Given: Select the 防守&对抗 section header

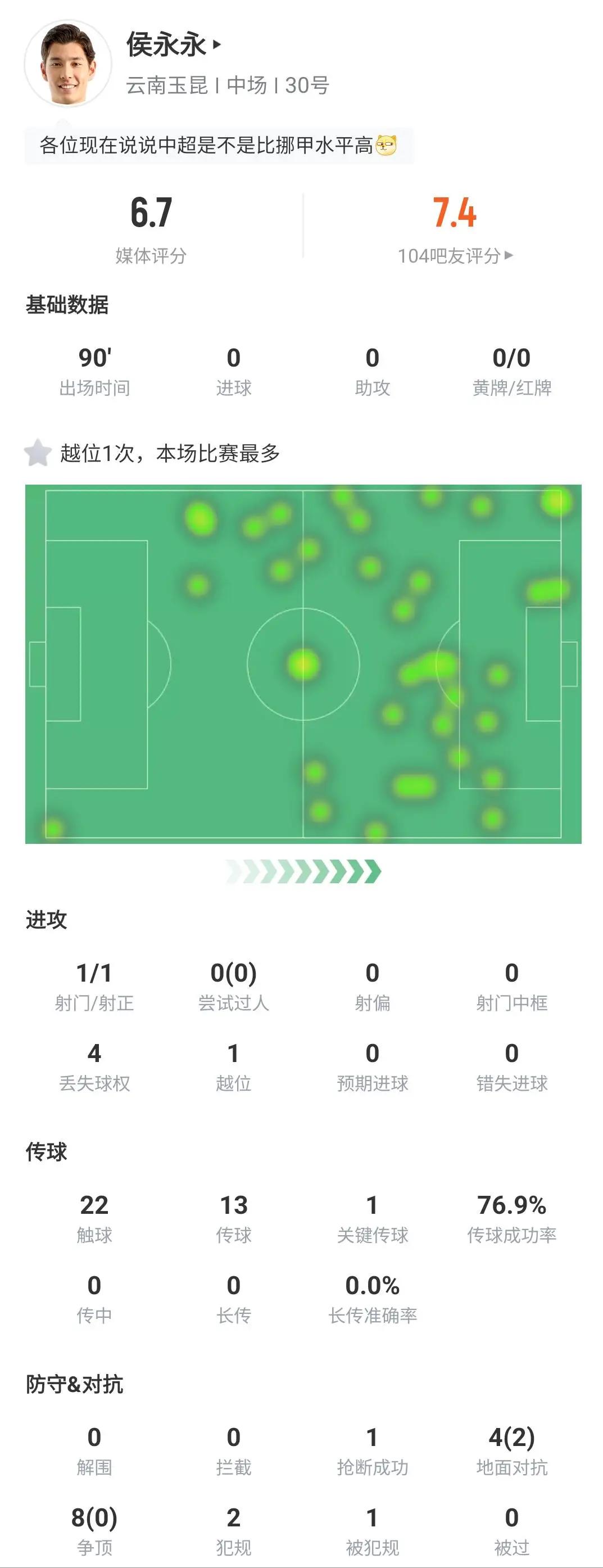Looking at the screenshot, I should tap(74, 1384).
